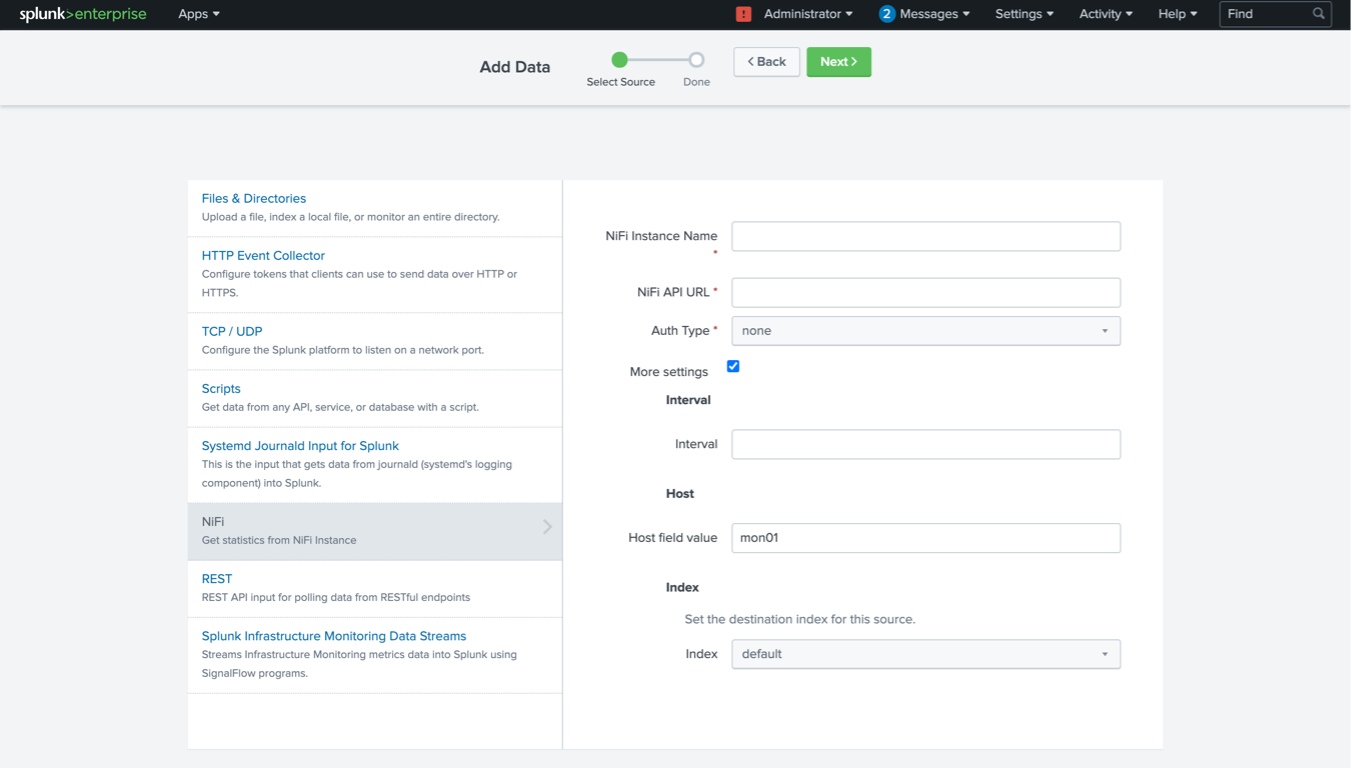Open the Help menu
Screen dimensions: 1353x770
[x=1178, y=14]
